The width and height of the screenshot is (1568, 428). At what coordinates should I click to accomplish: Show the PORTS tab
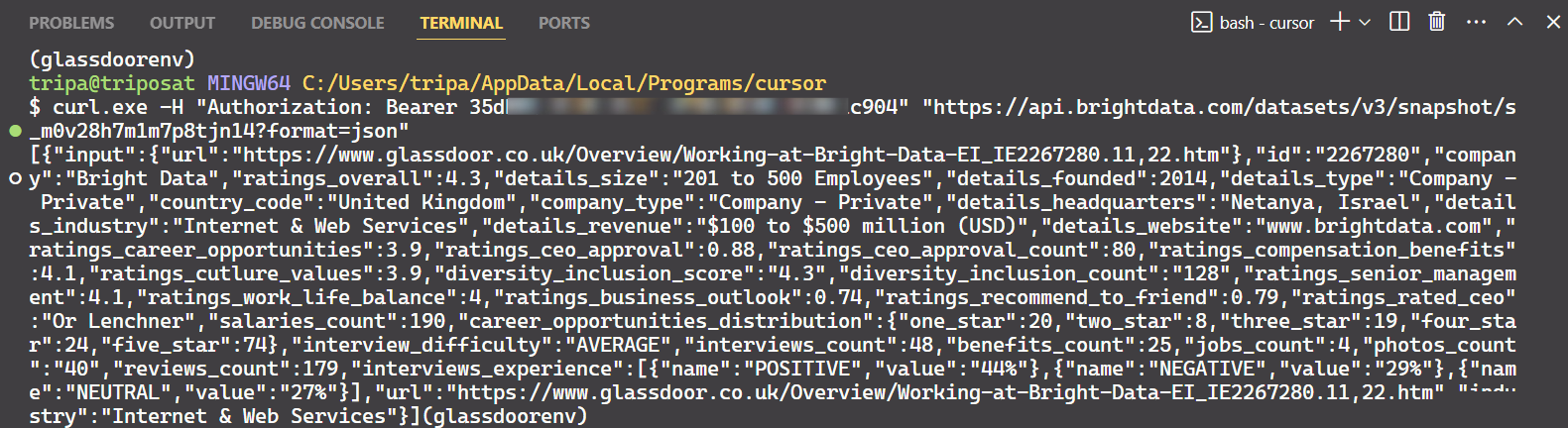pos(564,23)
